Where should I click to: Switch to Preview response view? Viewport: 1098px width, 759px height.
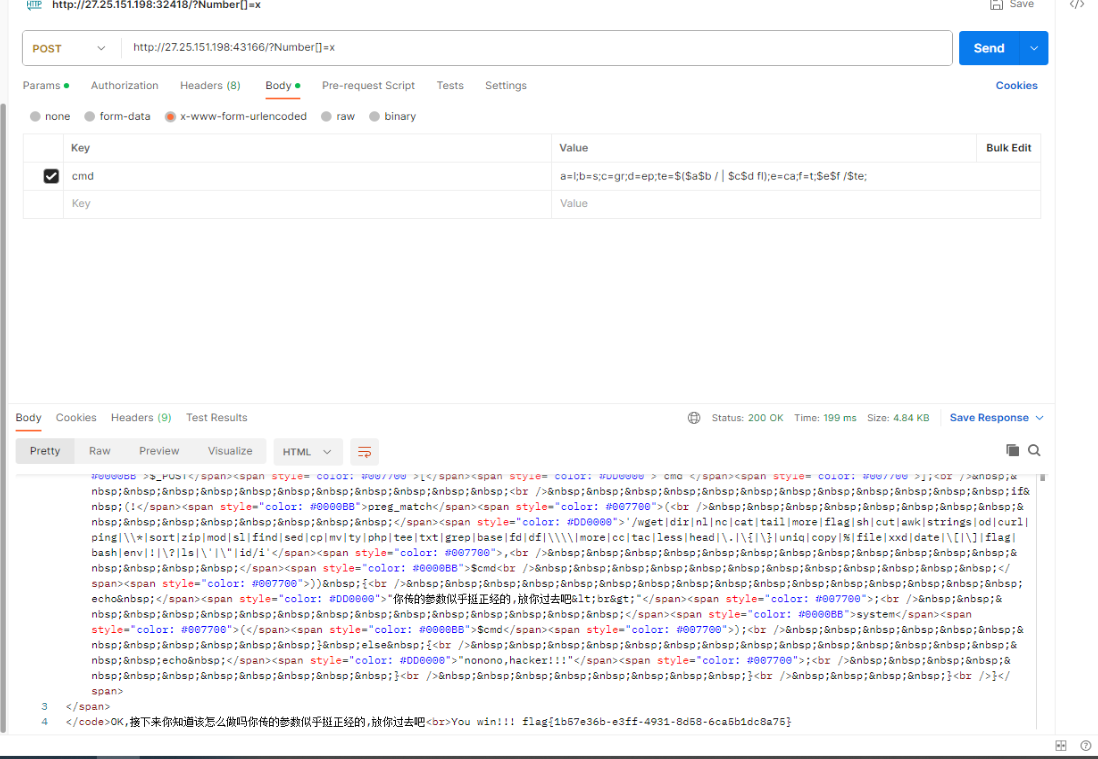point(159,451)
